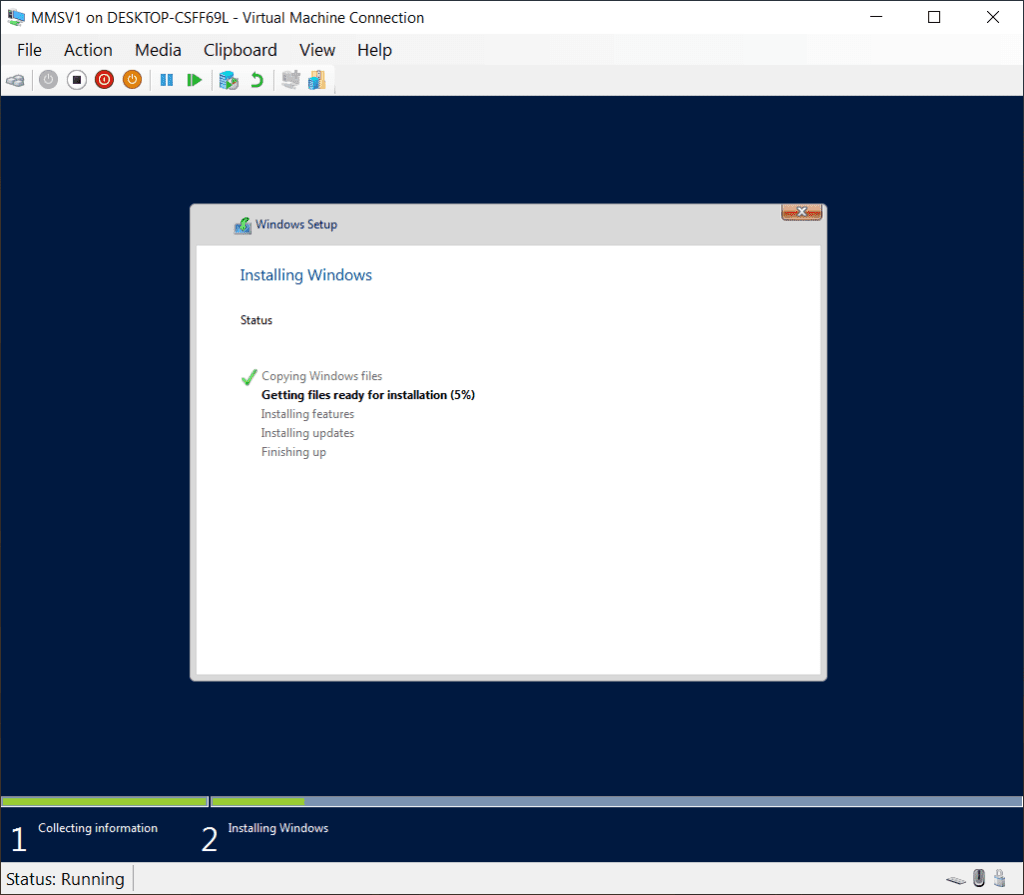1024x895 pixels.
Task: Maximize the Virtual Machine Connection window
Action: (934, 18)
